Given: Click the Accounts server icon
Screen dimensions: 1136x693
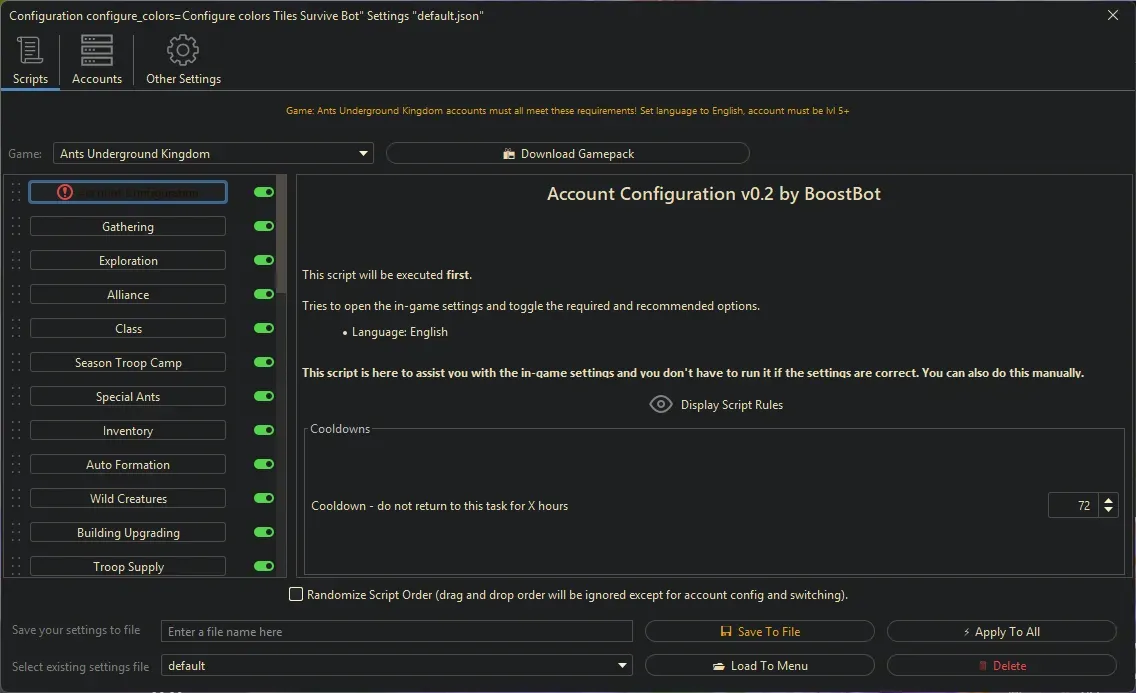Looking at the screenshot, I should click(96, 49).
